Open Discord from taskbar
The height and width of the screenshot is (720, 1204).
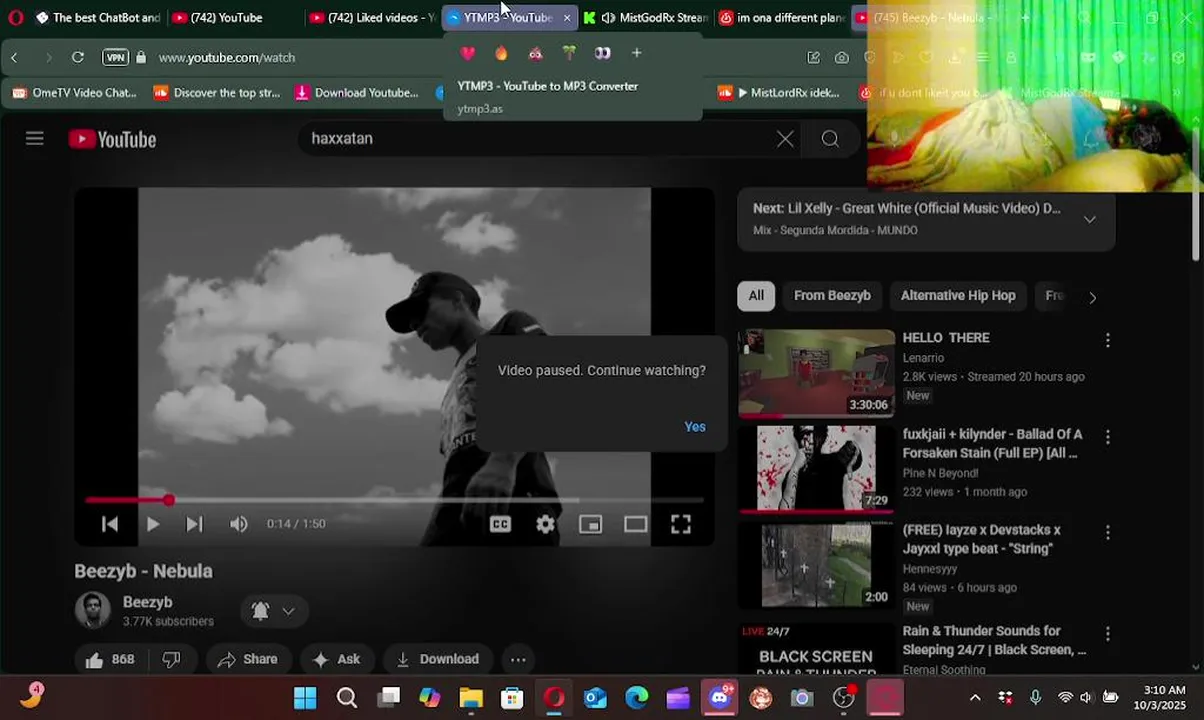click(720, 698)
